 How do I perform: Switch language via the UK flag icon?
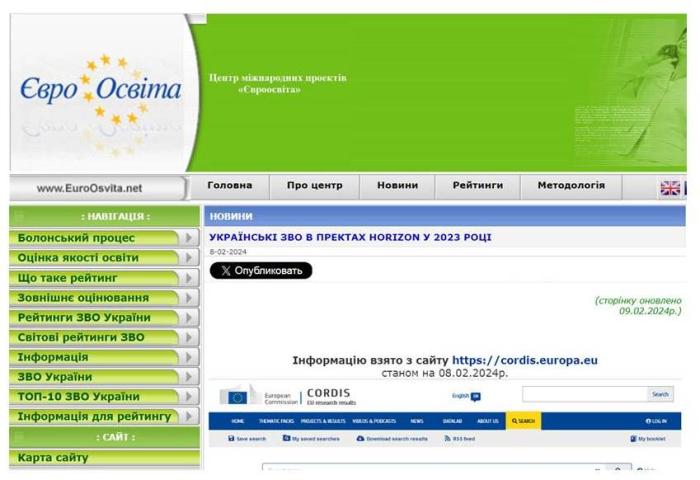click(x=670, y=188)
